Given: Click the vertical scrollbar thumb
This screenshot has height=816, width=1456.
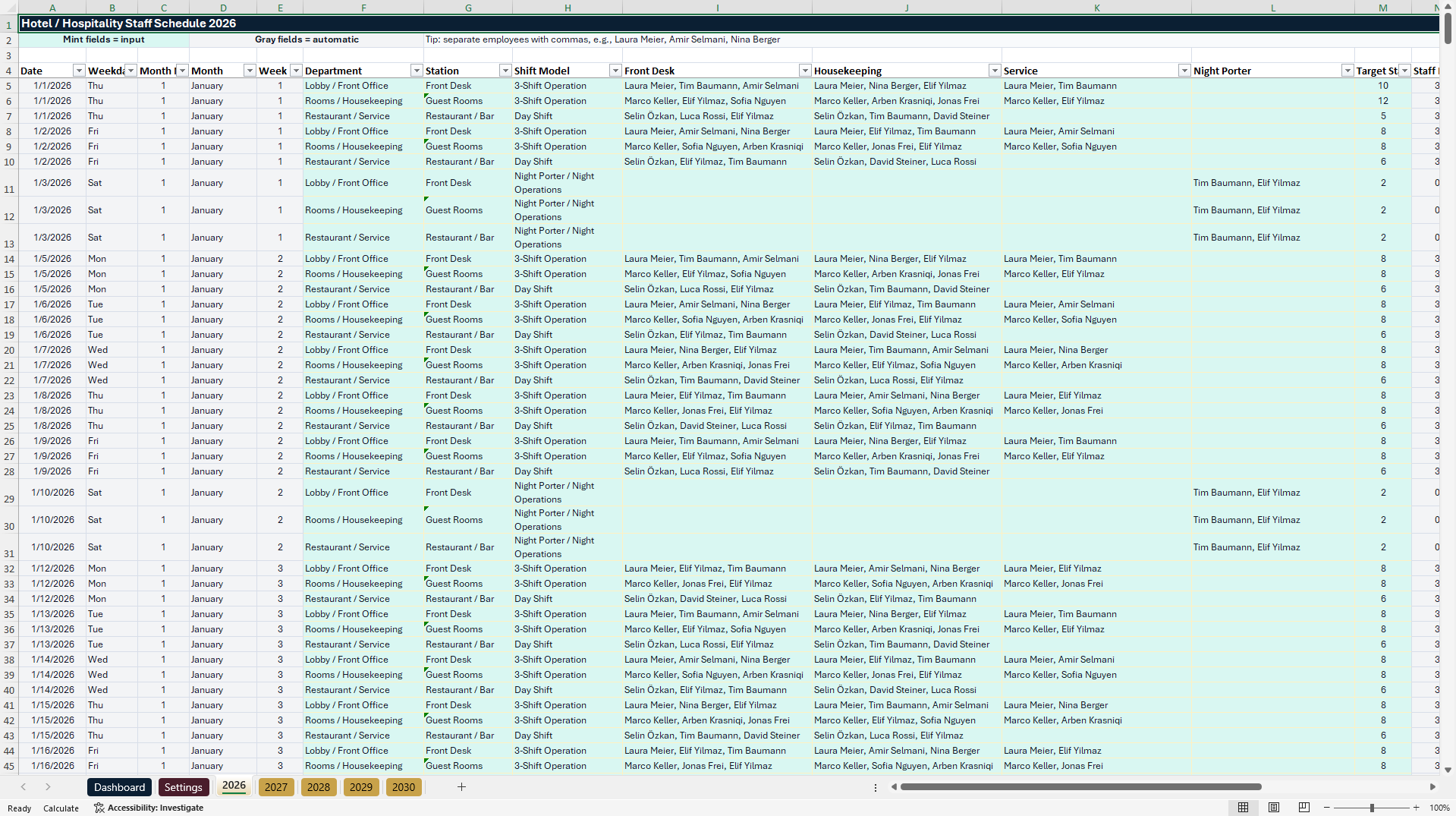Looking at the screenshot, I should [x=1448, y=28].
